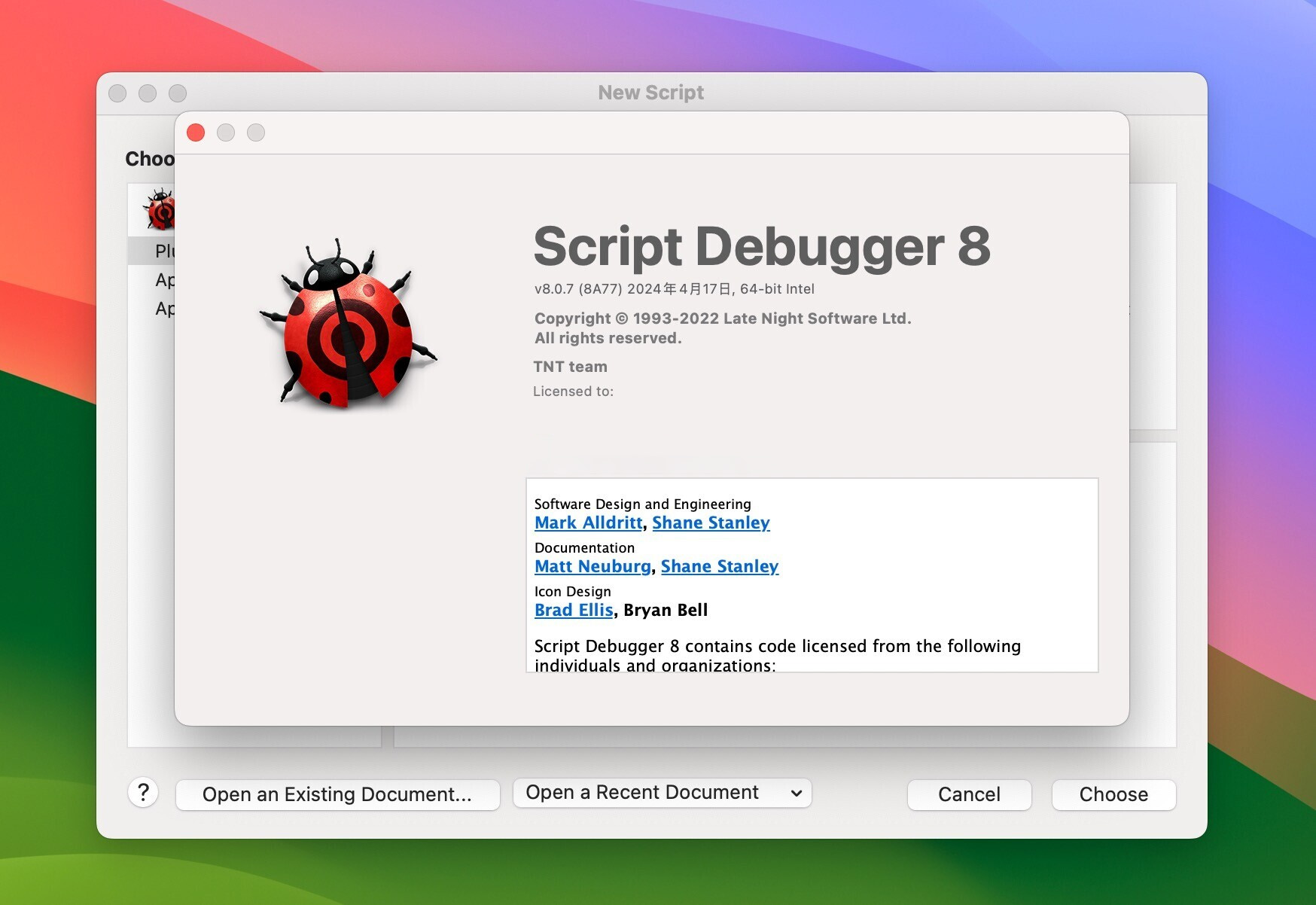This screenshot has width=1316, height=905.
Task: Click Shane Stanley under Documentation
Action: [719, 566]
